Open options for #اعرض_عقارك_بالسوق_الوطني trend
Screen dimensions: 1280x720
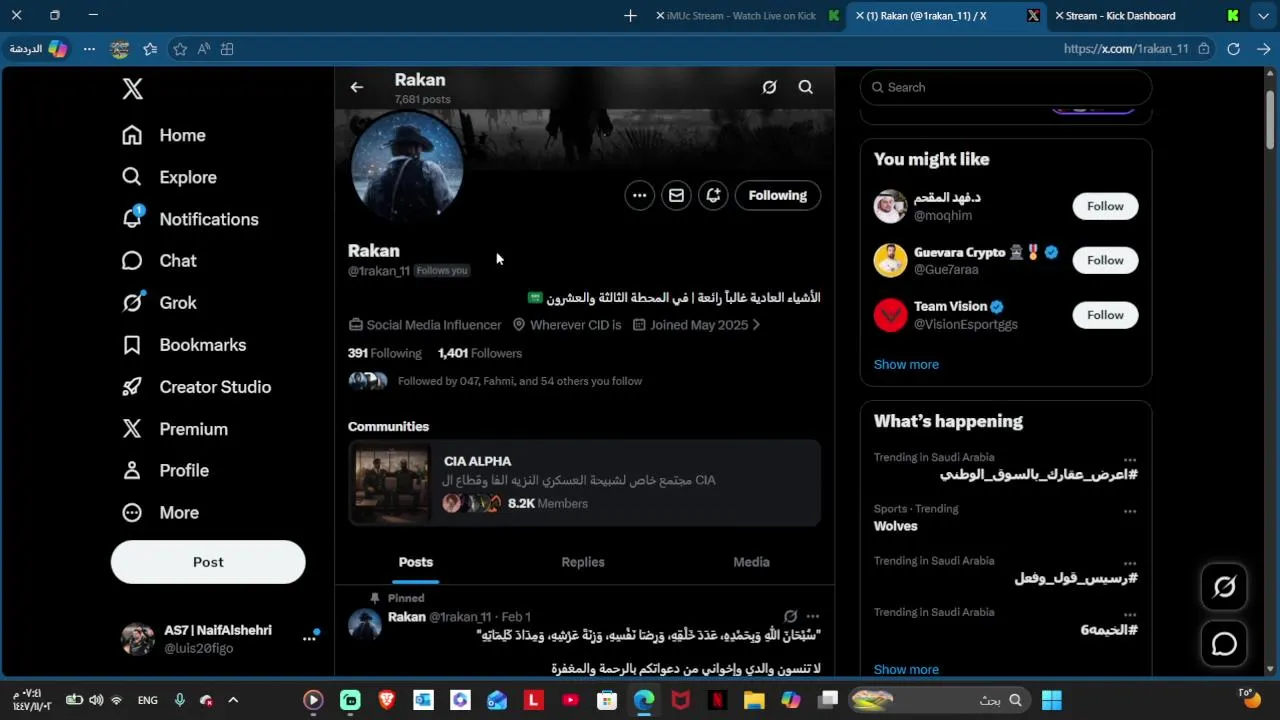coord(1129,460)
